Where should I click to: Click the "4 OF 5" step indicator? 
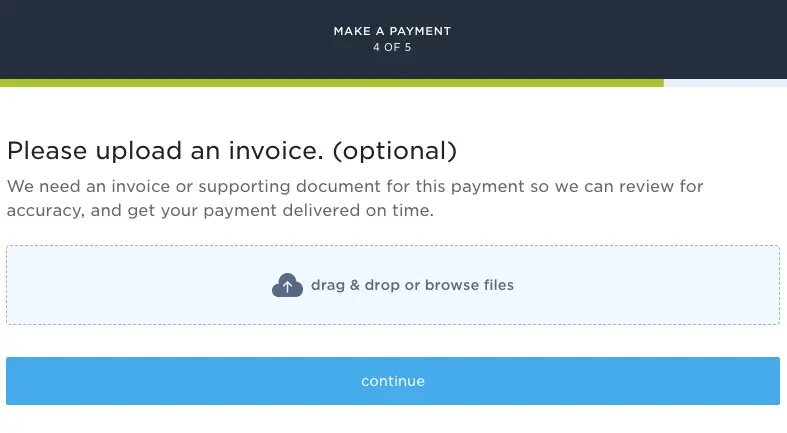pos(392,47)
